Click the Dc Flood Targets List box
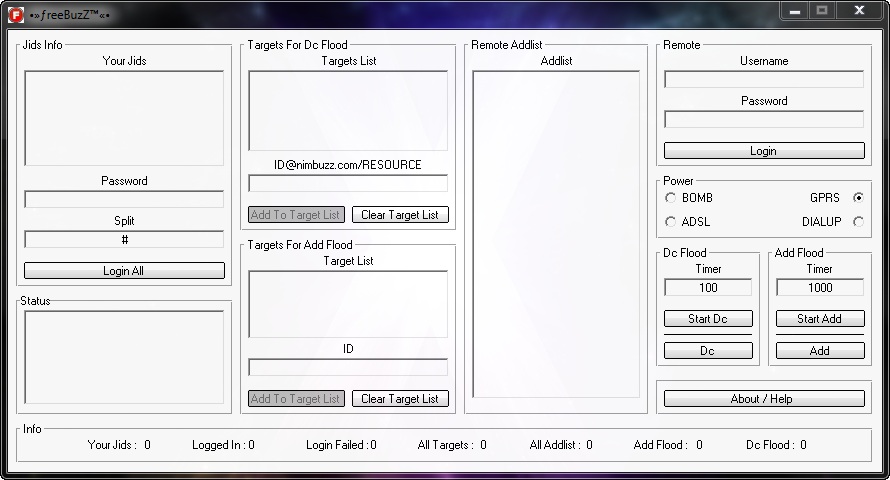This screenshot has height=480, width=890. point(348,111)
